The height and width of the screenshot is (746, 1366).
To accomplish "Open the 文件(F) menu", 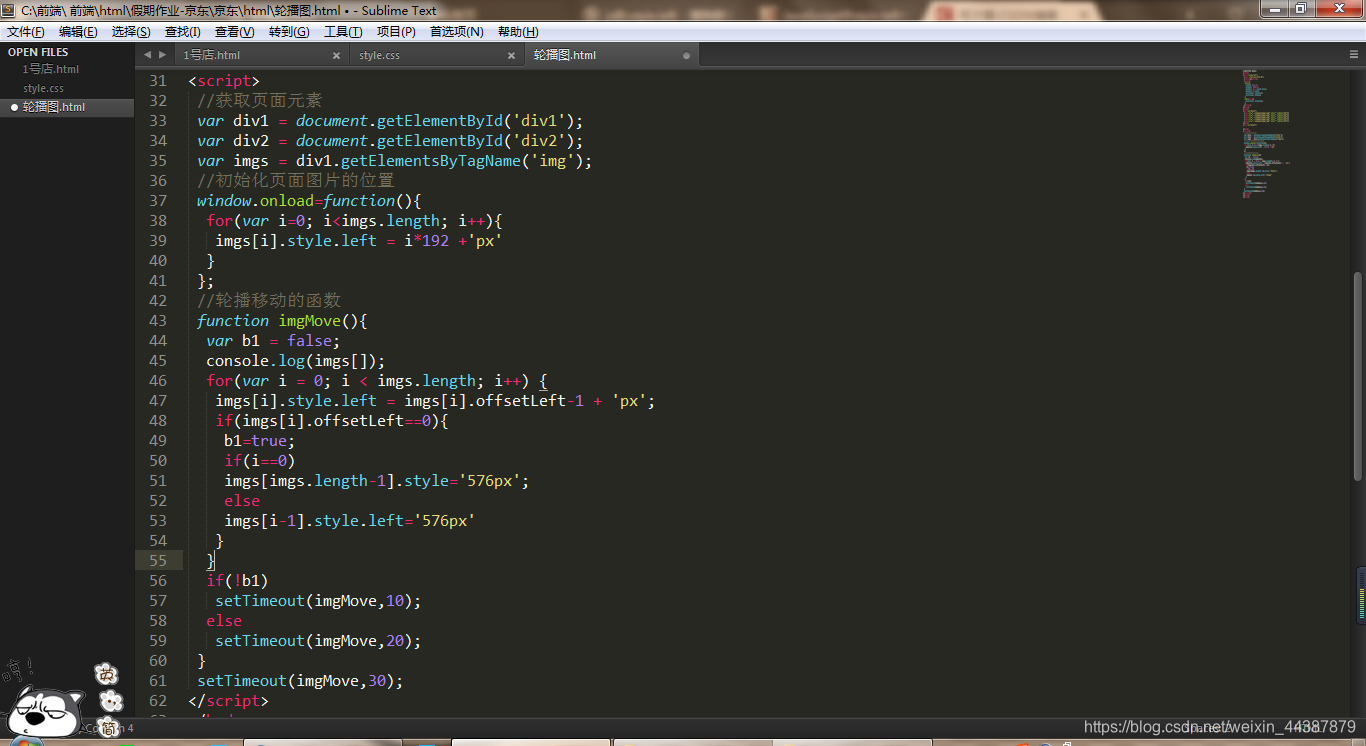I will (x=25, y=31).
